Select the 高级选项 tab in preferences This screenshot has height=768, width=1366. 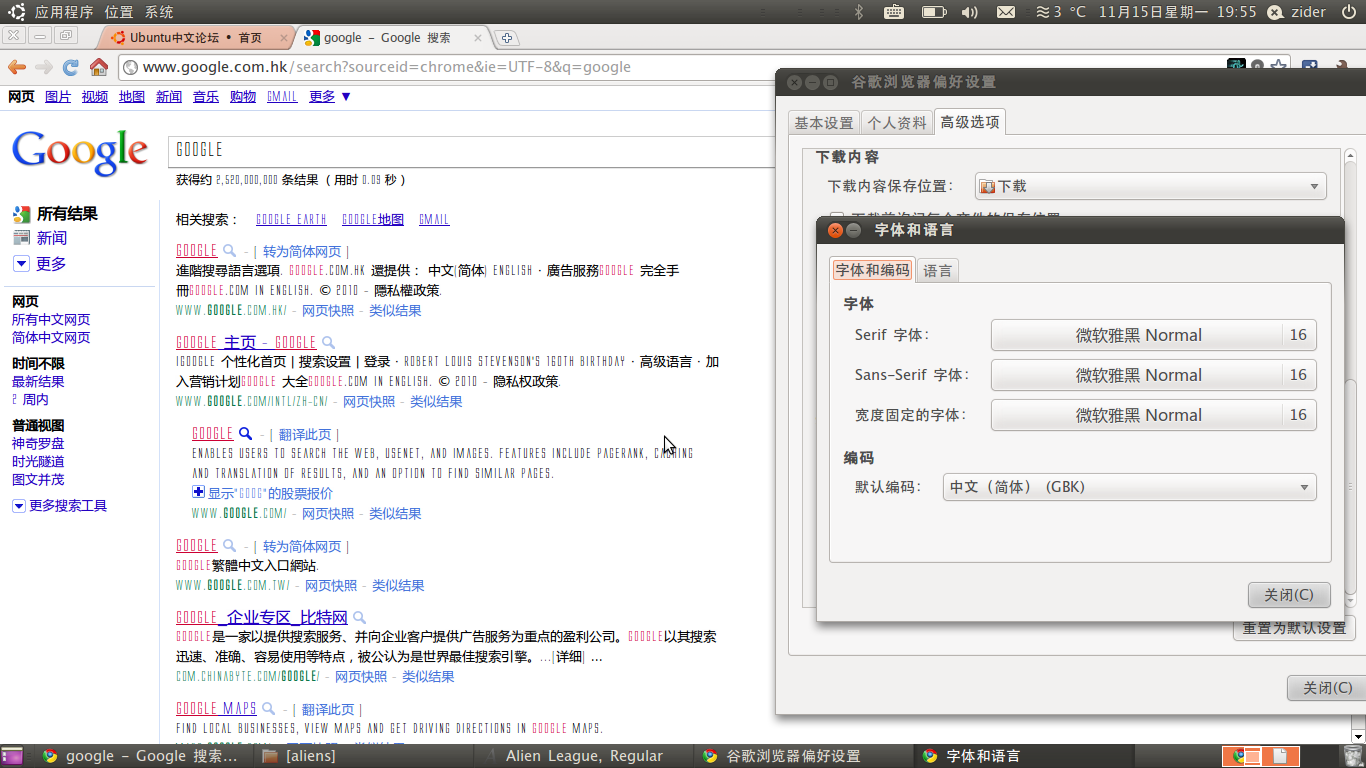coord(970,122)
